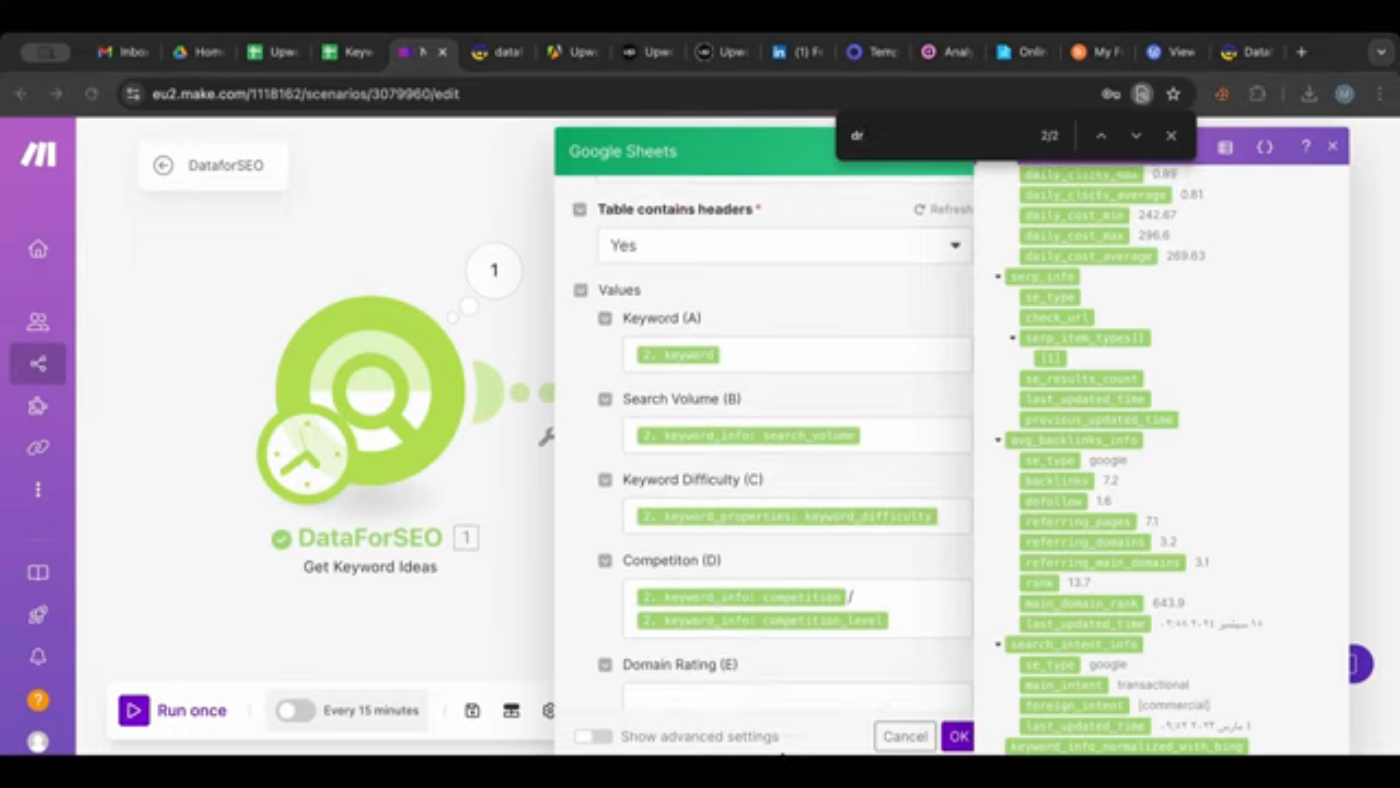Toggle map checkbox for Search Volume (B)
This screenshot has height=788, width=1400.
point(605,399)
